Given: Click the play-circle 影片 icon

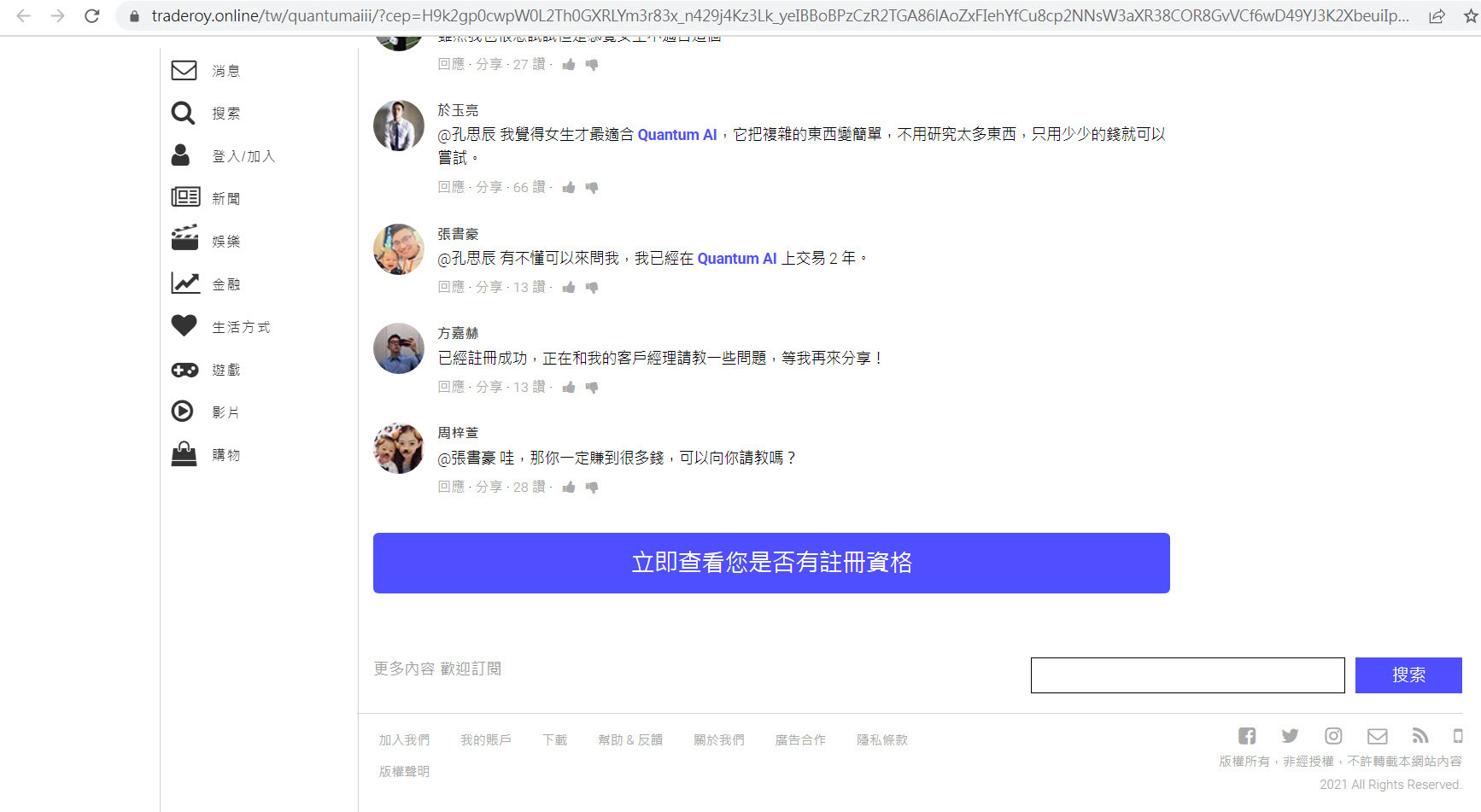Looking at the screenshot, I should pyautogui.click(x=182, y=412).
